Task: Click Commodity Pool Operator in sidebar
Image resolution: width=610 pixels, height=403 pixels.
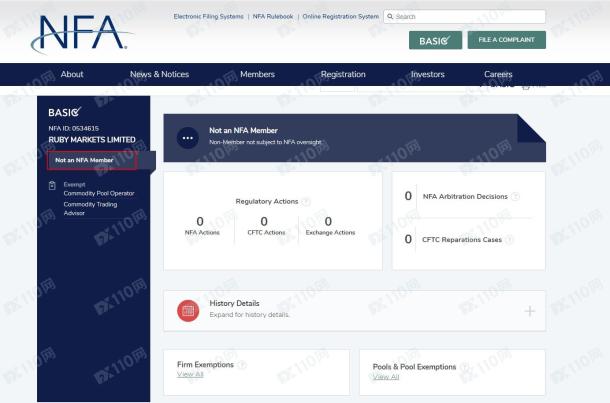Action: pyautogui.click(x=99, y=193)
